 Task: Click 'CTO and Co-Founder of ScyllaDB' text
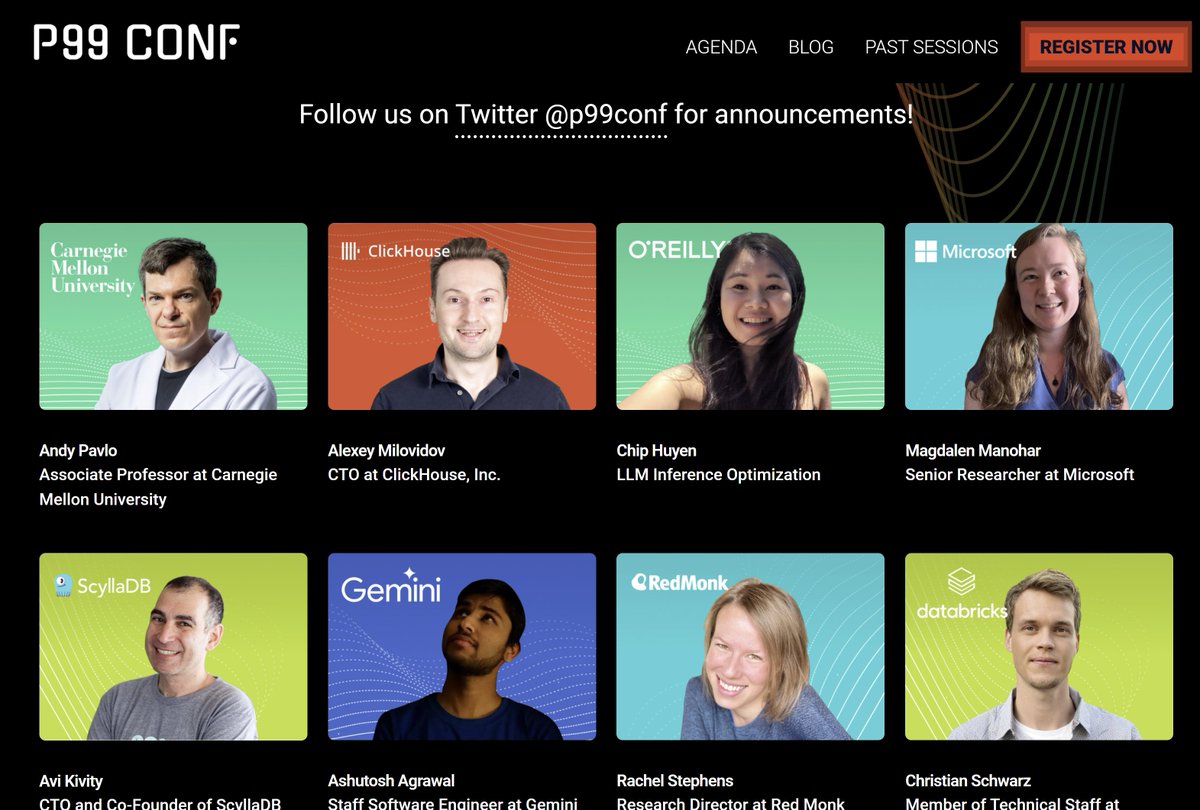click(160, 803)
